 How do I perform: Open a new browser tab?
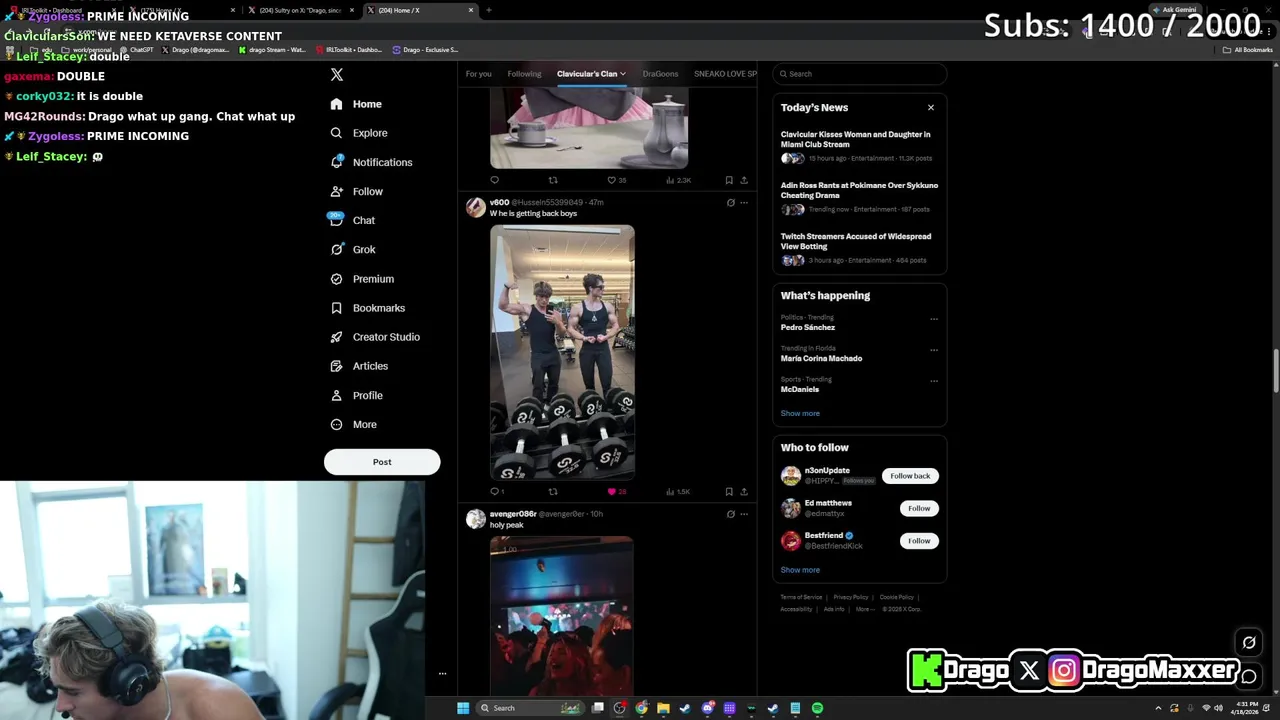[489, 10]
